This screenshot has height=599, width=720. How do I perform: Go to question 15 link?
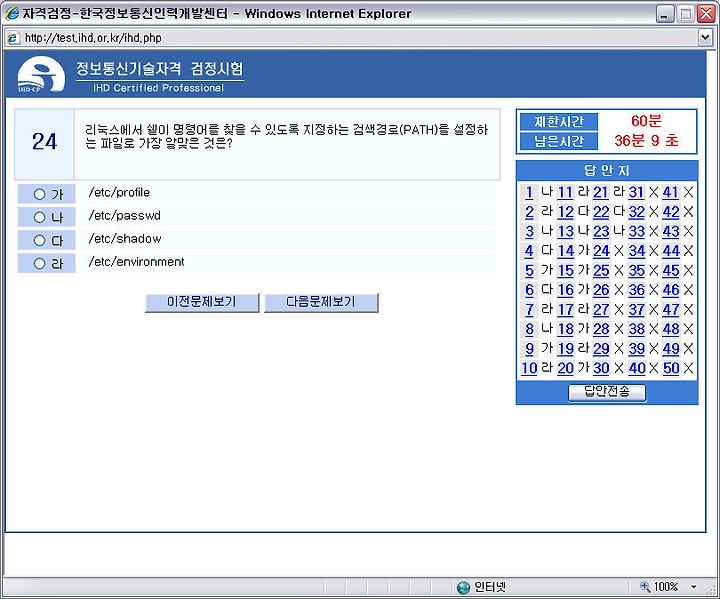coord(565,271)
